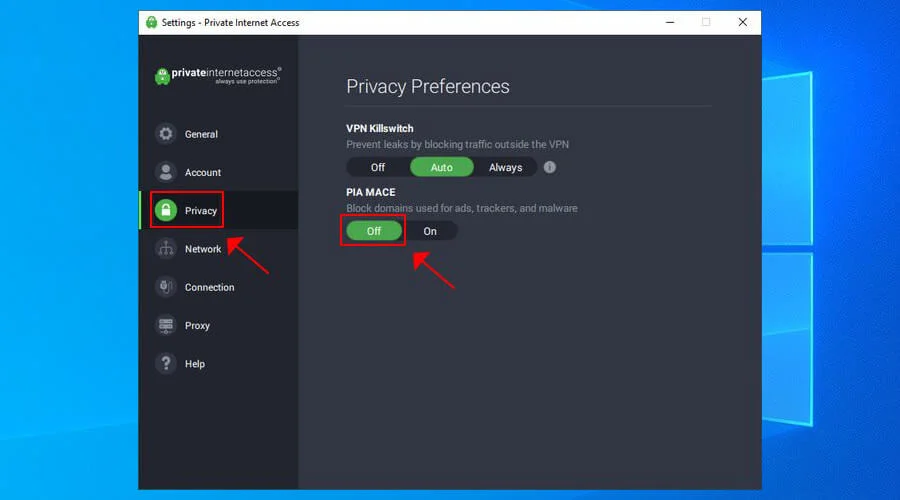
Task: Show VPN Killswitch info tooltip icon
Action: click(x=549, y=167)
